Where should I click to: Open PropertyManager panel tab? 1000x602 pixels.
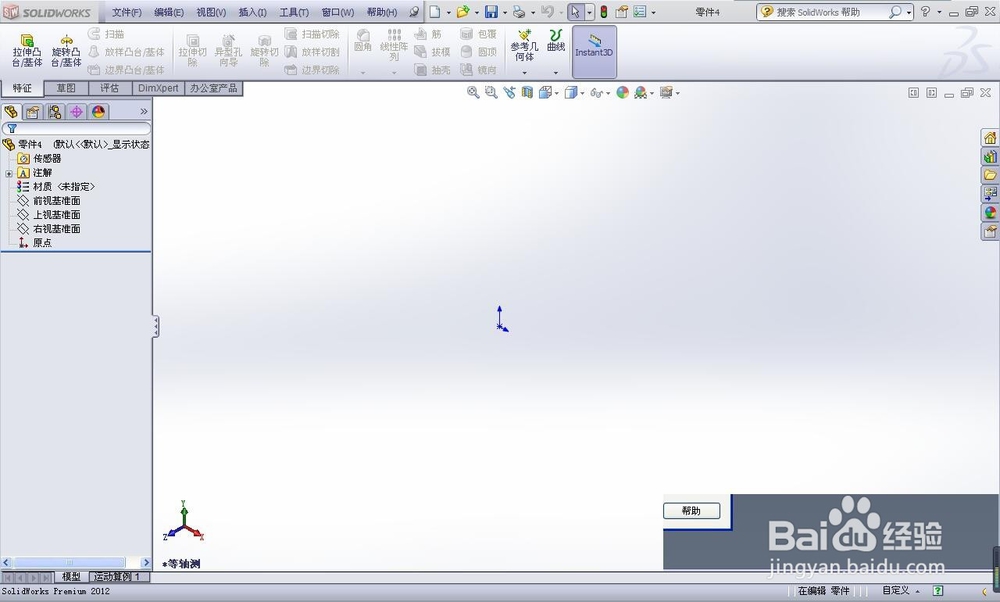33,112
